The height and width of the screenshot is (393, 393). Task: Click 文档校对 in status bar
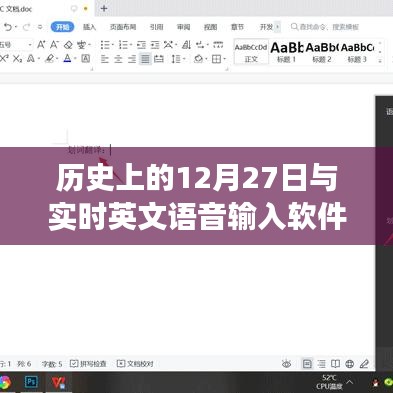[x=135, y=364]
